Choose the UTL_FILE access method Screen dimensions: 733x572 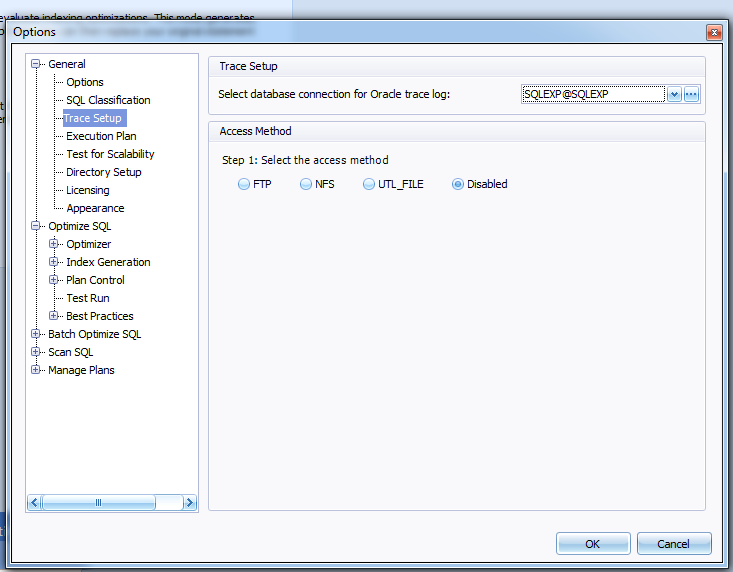point(369,184)
